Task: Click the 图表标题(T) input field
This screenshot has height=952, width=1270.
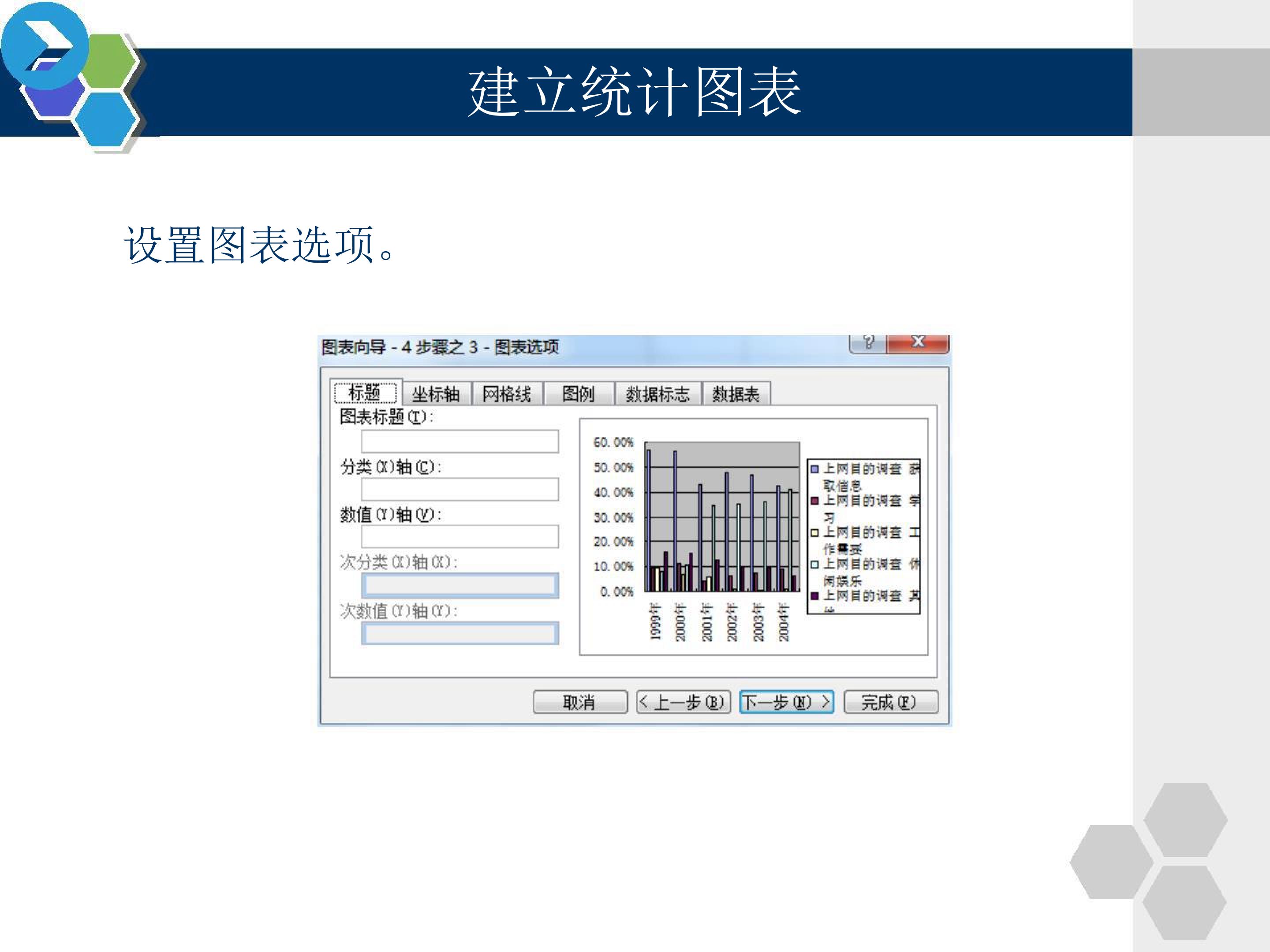Action: click(460, 442)
